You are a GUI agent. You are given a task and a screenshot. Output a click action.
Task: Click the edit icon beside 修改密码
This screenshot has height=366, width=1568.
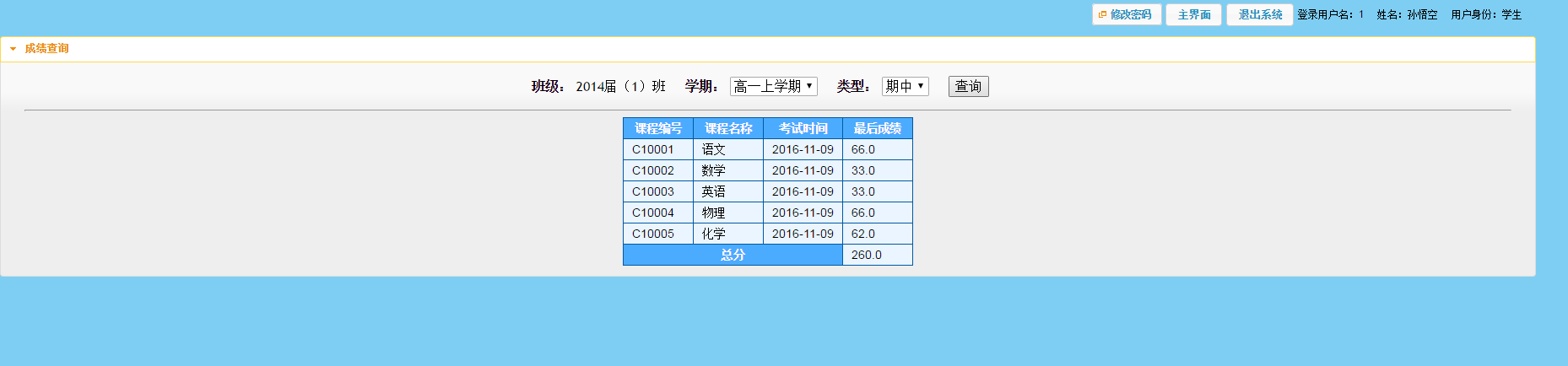[x=1102, y=14]
